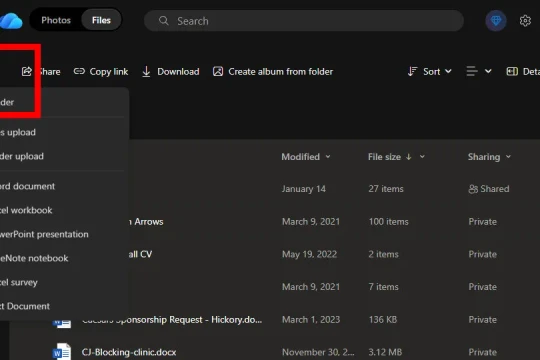Select the 'May 19, 2022' date cell
This screenshot has width=540, height=360.
pyautogui.click(x=309, y=254)
